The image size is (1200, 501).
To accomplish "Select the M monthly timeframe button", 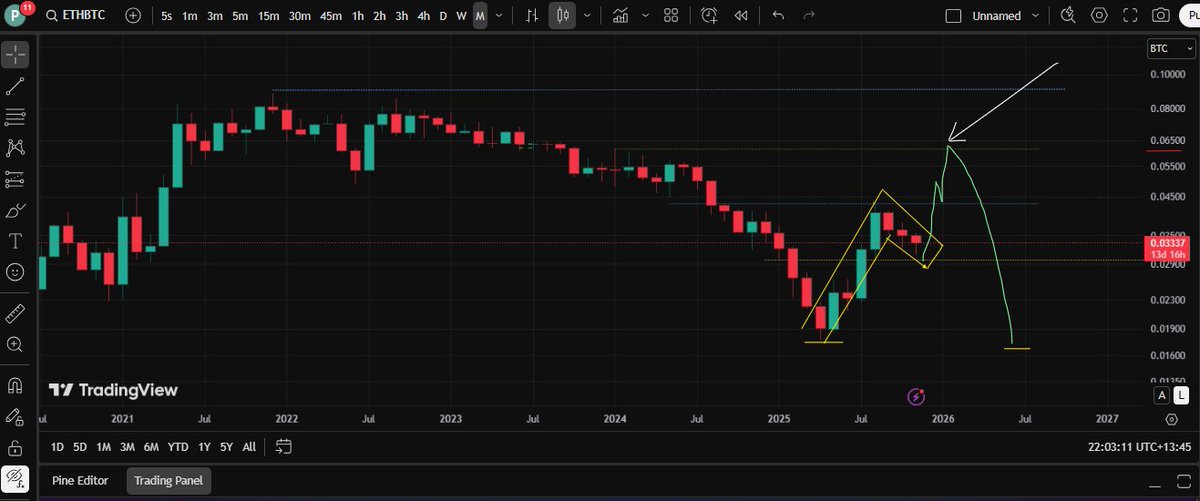I will pos(480,16).
